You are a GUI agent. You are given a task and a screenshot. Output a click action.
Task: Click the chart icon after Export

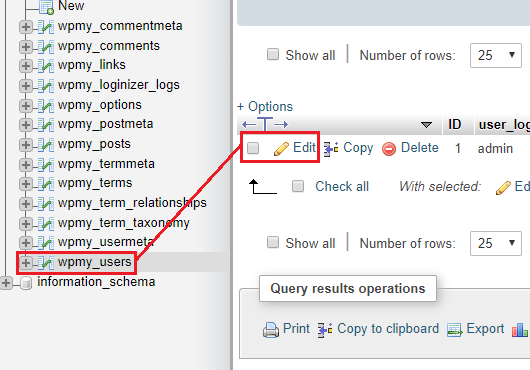click(x=520, y=330)
